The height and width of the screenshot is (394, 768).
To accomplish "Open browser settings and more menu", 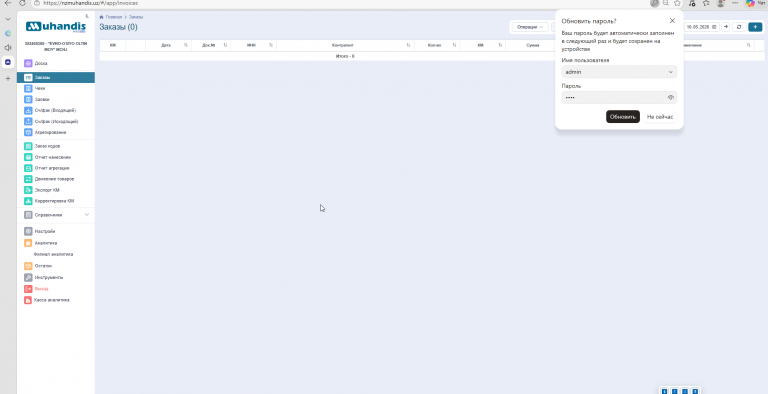I will click(x=735, y=3).
